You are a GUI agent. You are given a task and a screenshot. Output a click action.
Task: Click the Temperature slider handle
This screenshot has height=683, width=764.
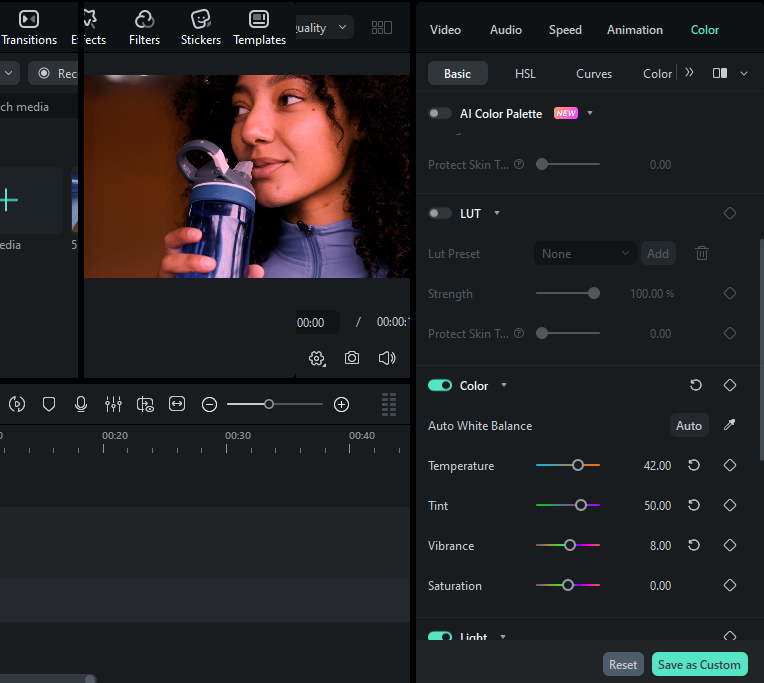click(578, 465)
